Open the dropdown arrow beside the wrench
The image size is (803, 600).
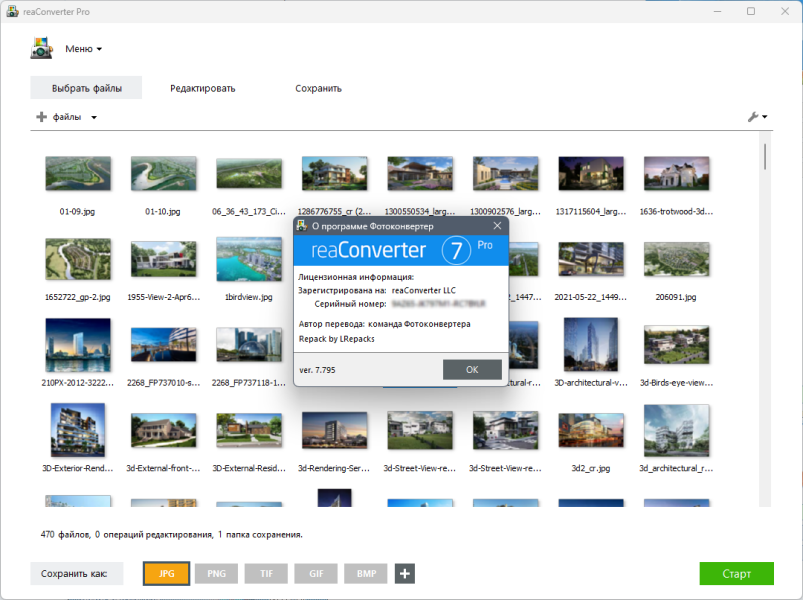(x=765, y=117)
